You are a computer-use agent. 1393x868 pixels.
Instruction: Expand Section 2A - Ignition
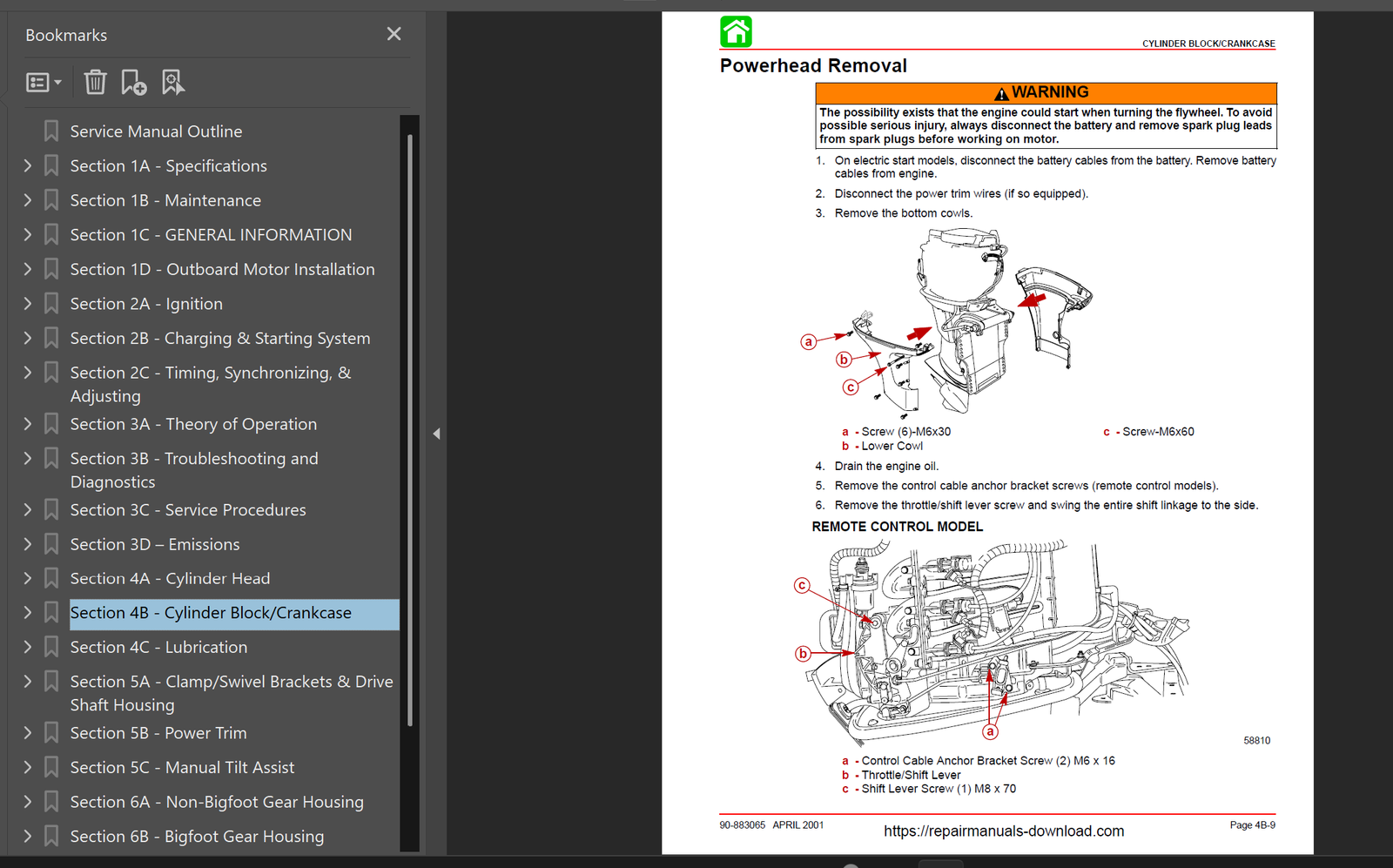coord(27,303)
